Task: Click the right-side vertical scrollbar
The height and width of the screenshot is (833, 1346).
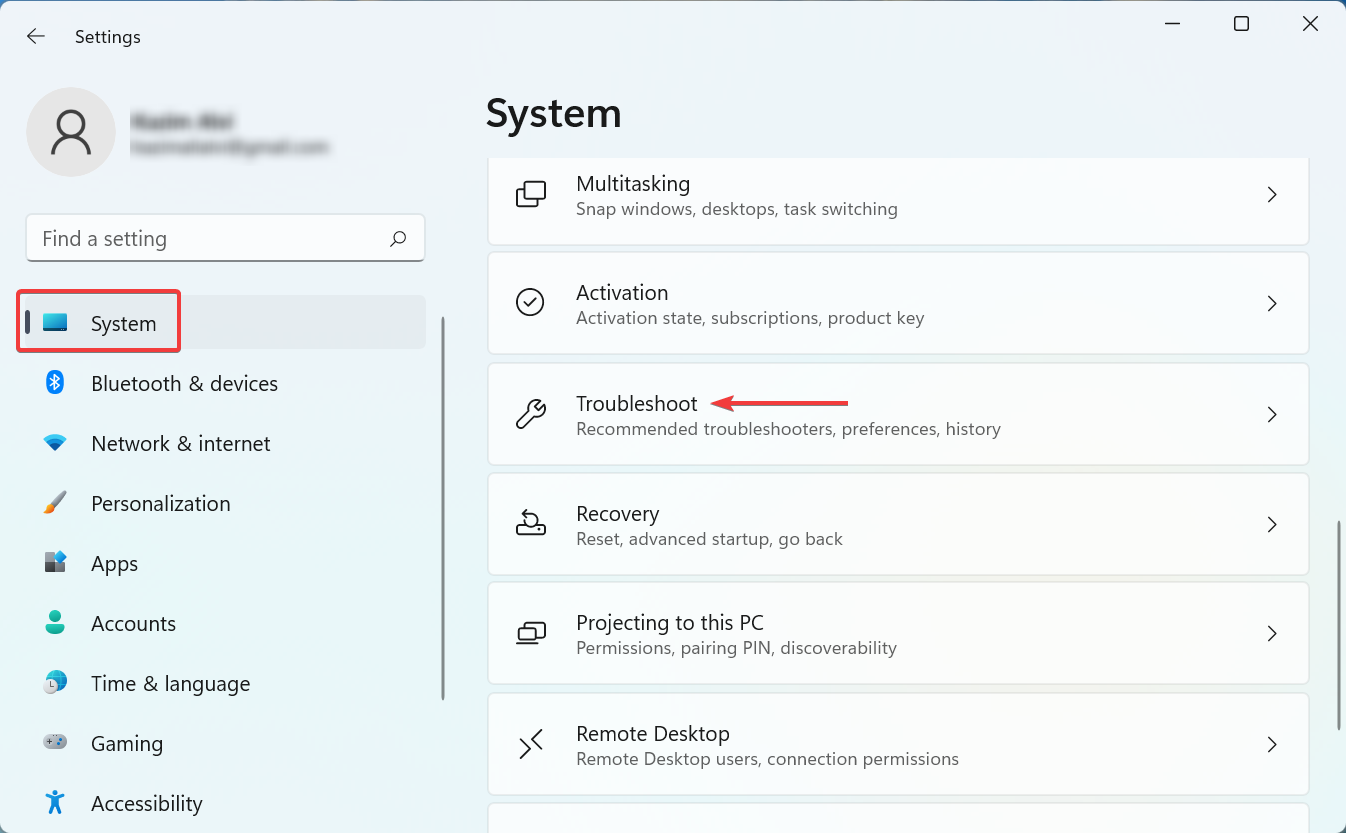Action: point(1338,625)
